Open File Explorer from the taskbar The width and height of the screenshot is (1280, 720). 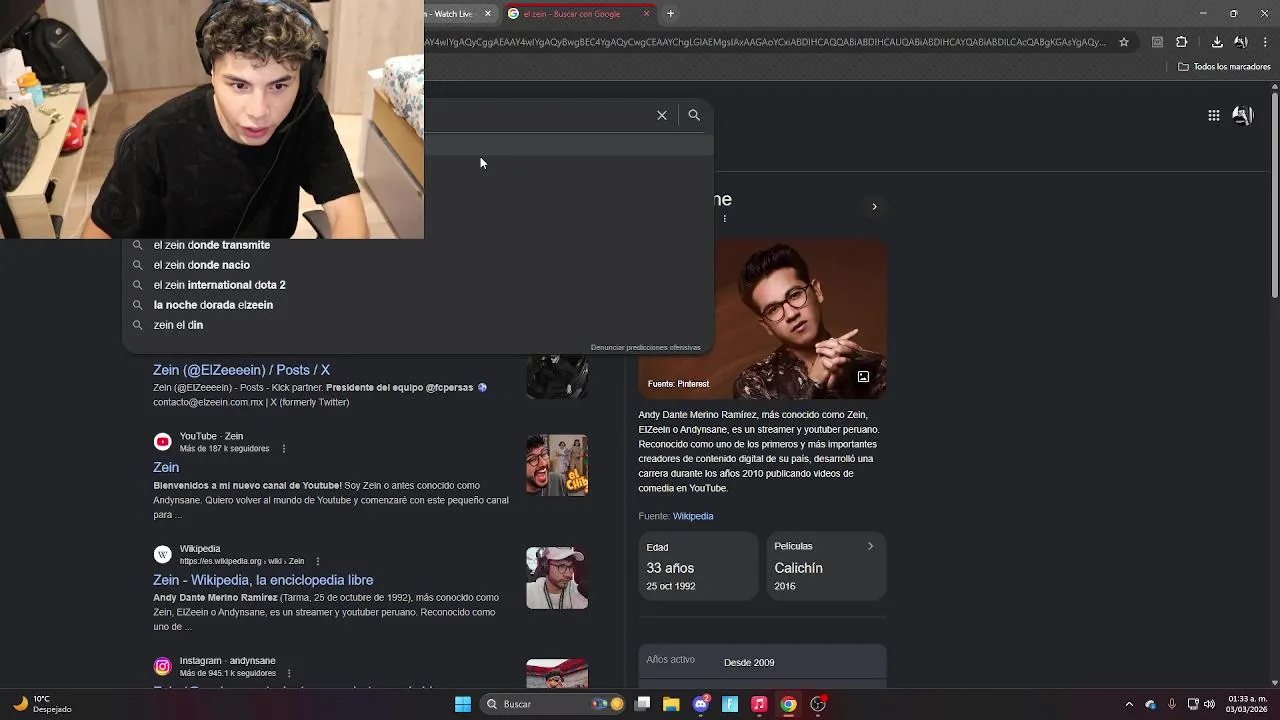671,704
